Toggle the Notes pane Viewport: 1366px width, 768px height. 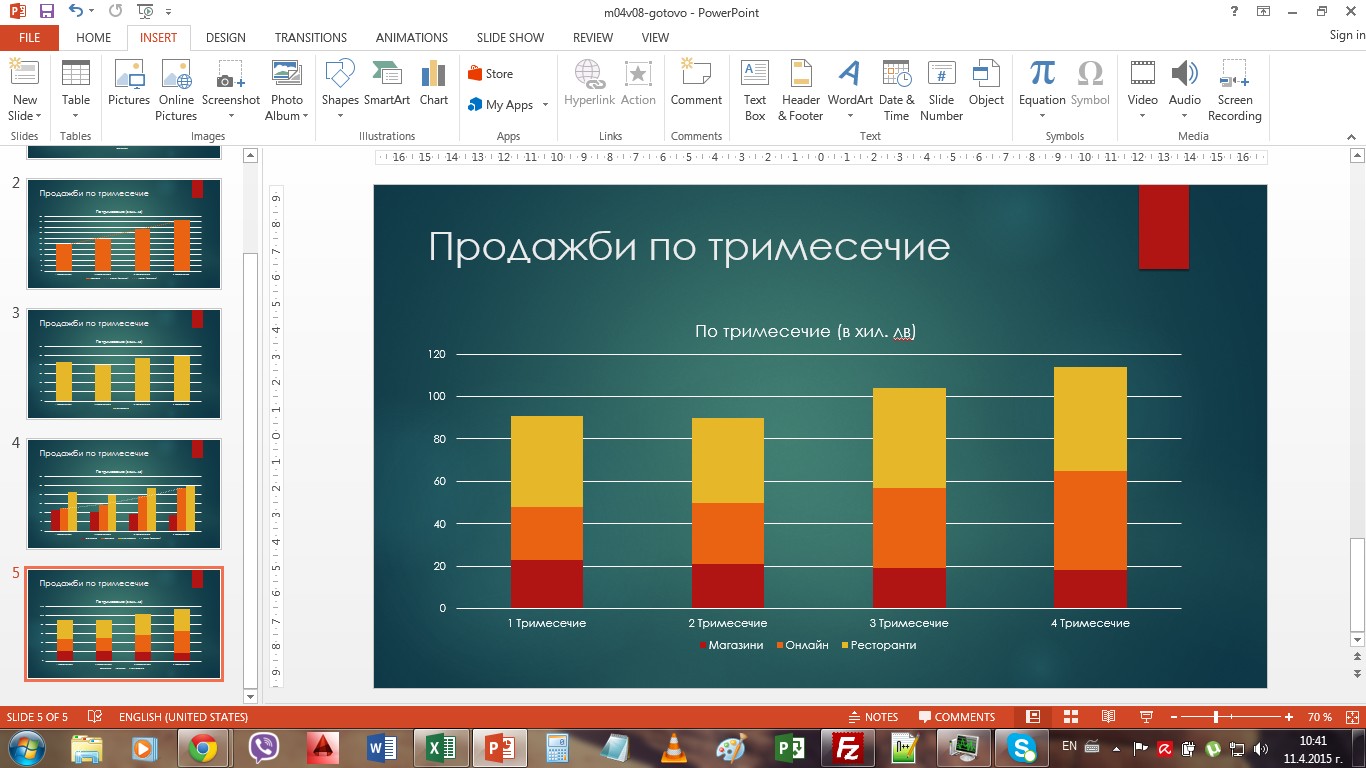pos(873,717)
